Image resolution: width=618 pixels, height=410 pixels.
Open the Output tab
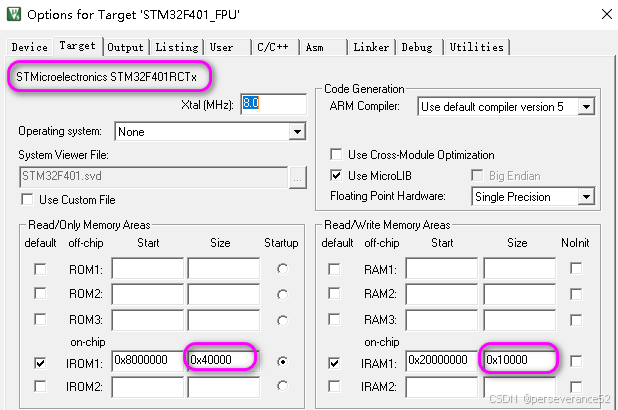pos(126,47)
